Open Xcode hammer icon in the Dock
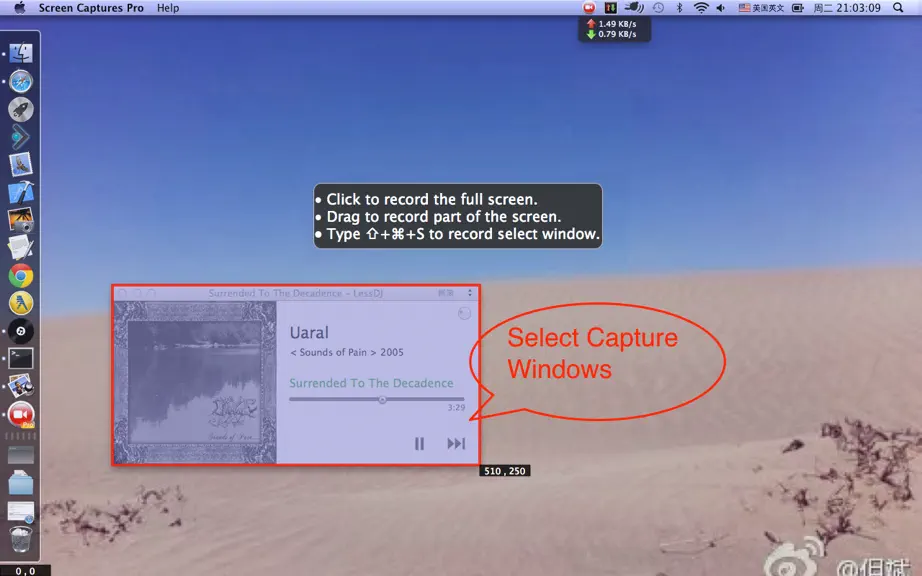This screenshot has height=576, width=922. click(21, 193)
